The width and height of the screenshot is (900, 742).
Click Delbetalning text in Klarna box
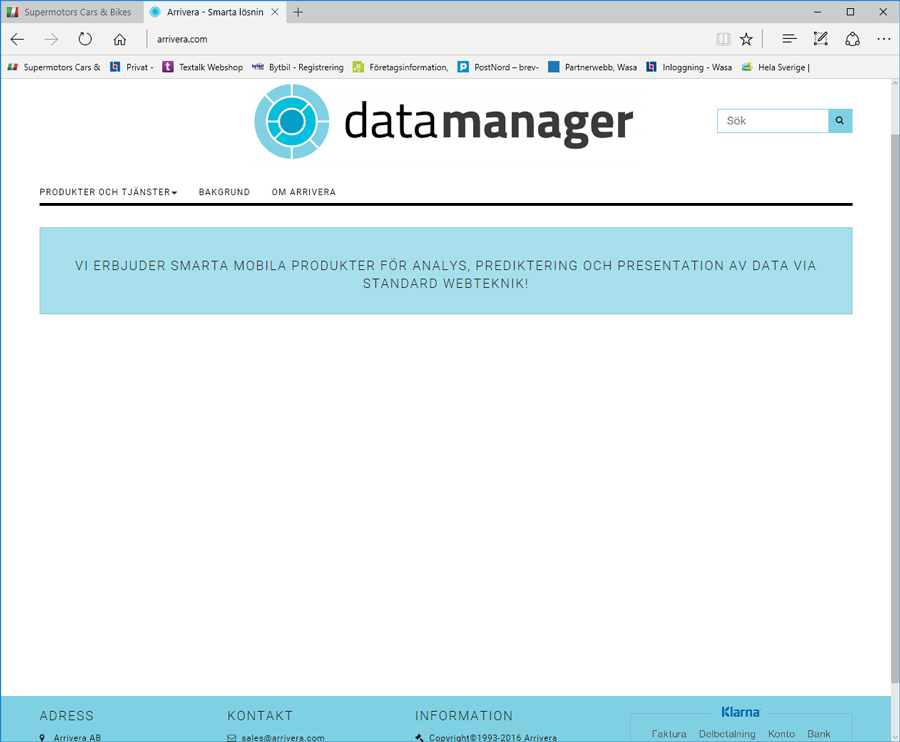pyautogui.click(x=727, y=733)
